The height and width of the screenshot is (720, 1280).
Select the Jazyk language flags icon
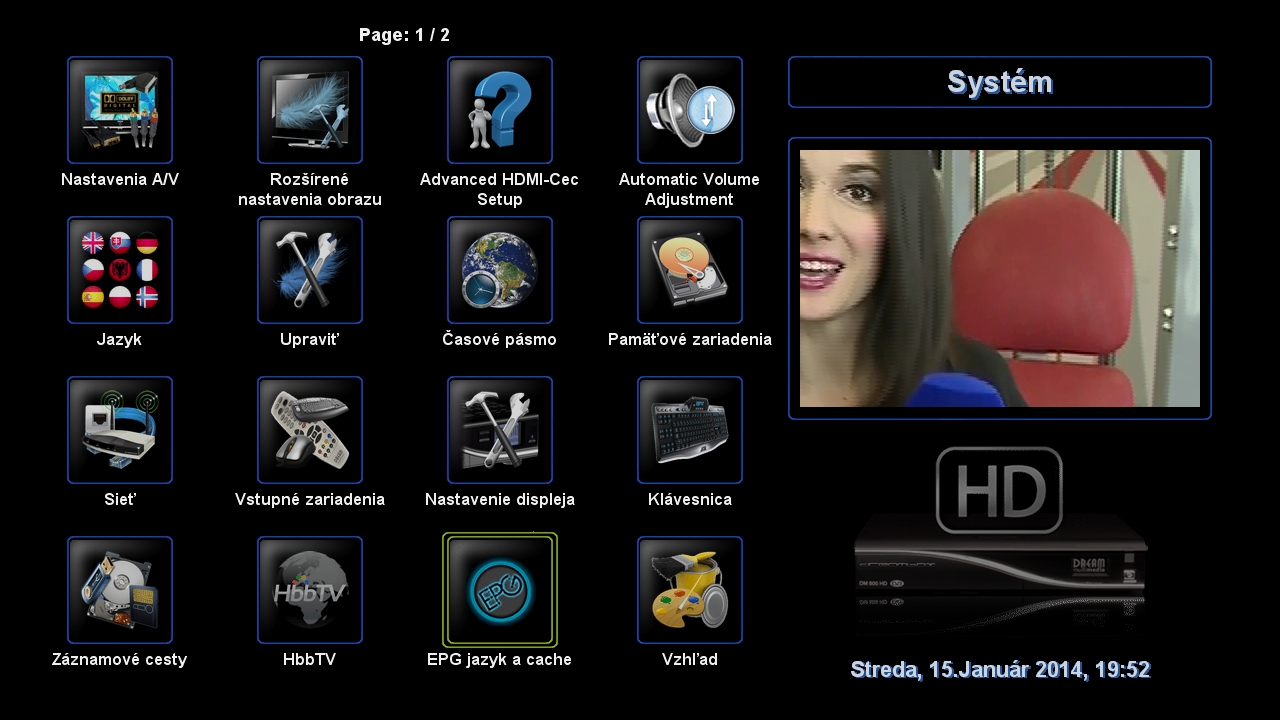tap(120, 270)
